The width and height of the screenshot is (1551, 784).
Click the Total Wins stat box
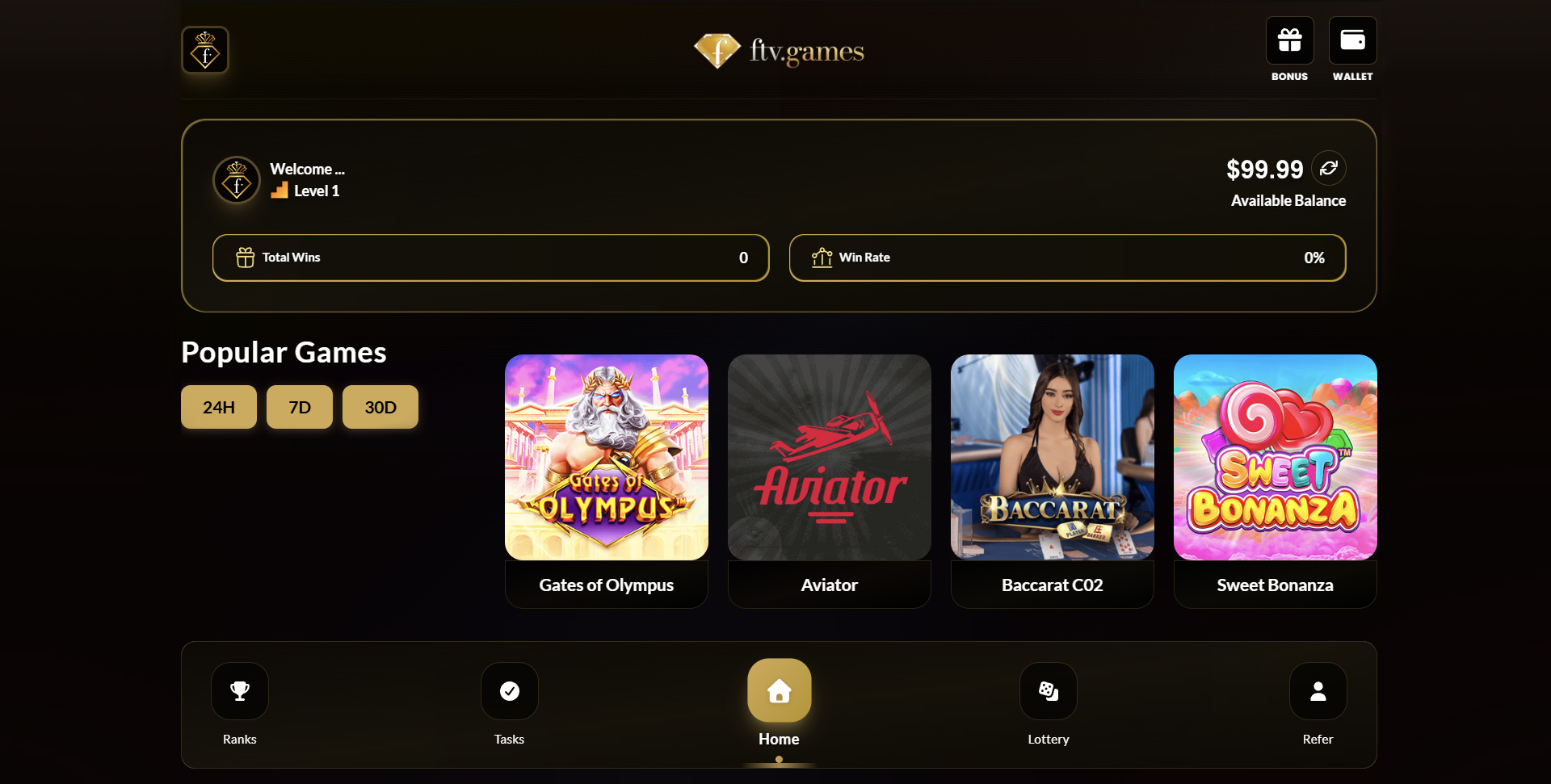491,258
